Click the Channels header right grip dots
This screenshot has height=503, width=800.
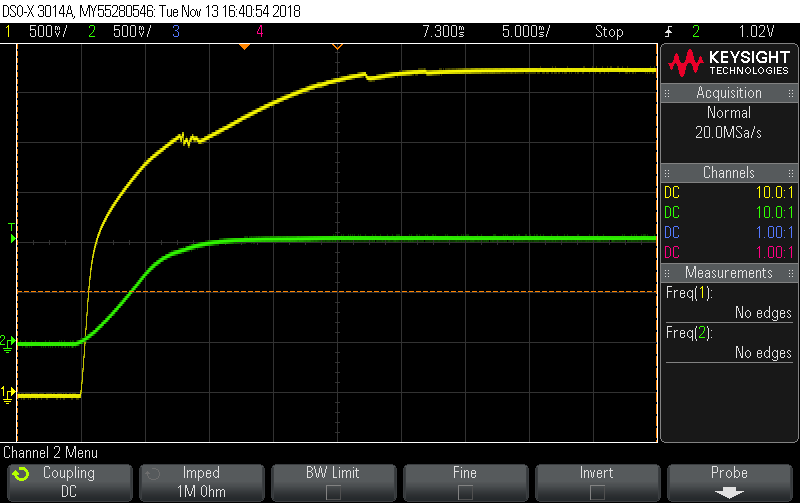click(x=790, y=173)
